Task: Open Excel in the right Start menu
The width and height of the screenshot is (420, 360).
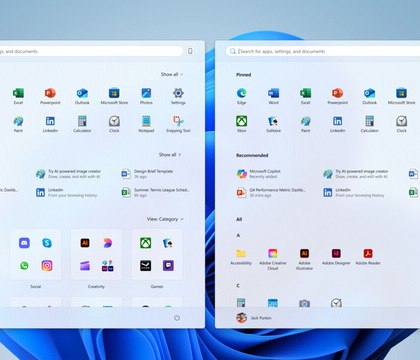Action: [305, 96]
